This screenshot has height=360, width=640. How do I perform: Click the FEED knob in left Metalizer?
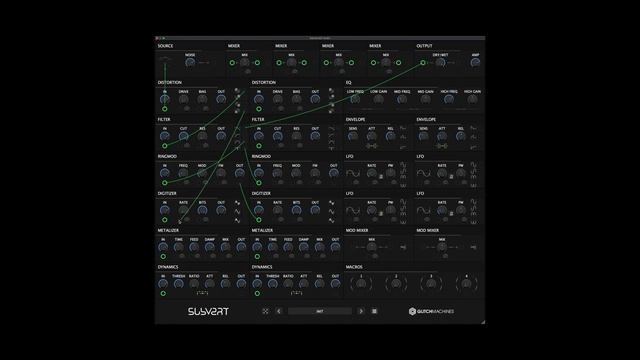click(194, 247)
